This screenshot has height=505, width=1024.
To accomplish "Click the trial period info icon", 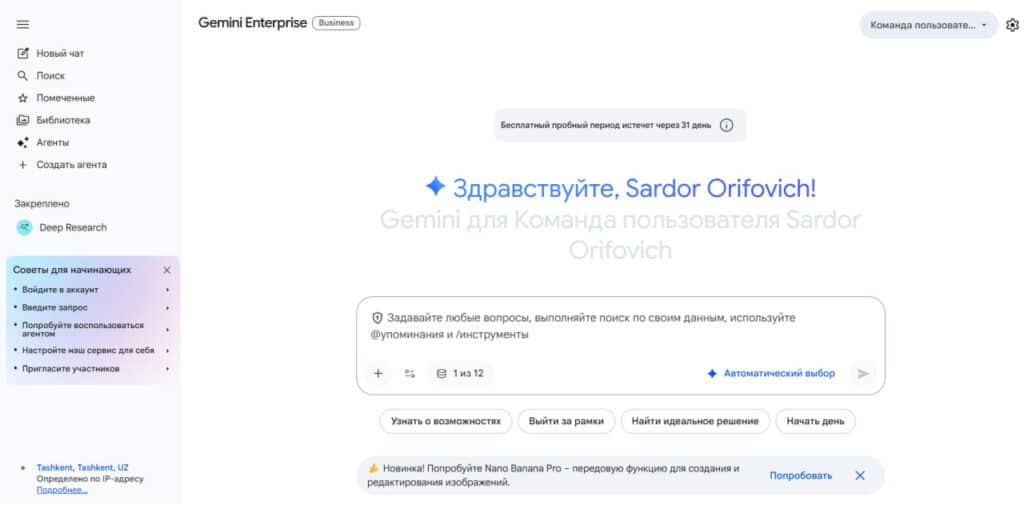I will click(727, 125).
